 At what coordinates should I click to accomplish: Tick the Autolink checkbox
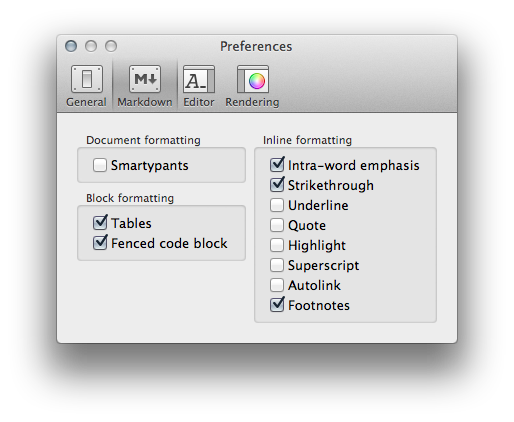pyautogui.click(x=277, y=285)
